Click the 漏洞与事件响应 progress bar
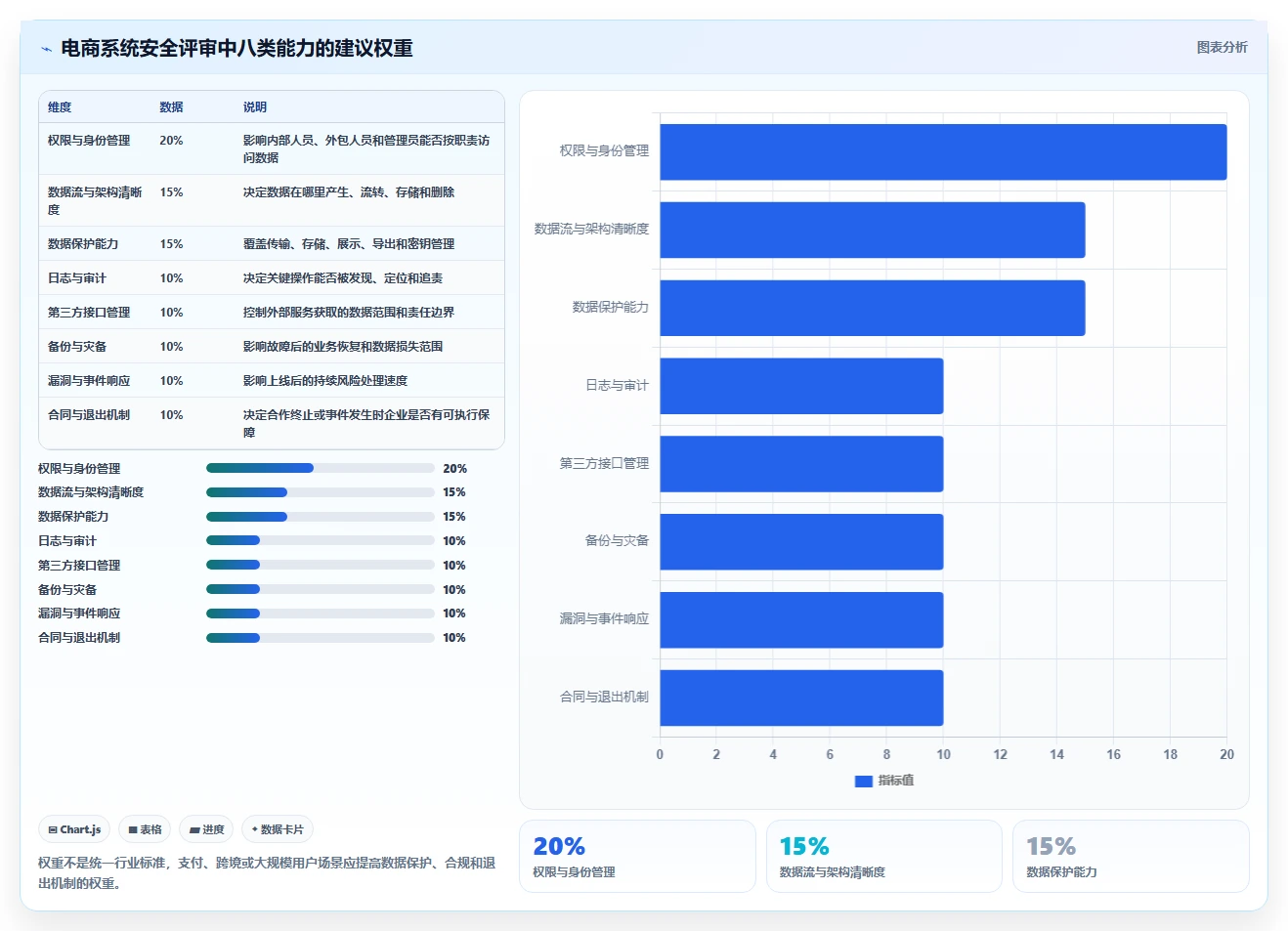 (321, 614)
